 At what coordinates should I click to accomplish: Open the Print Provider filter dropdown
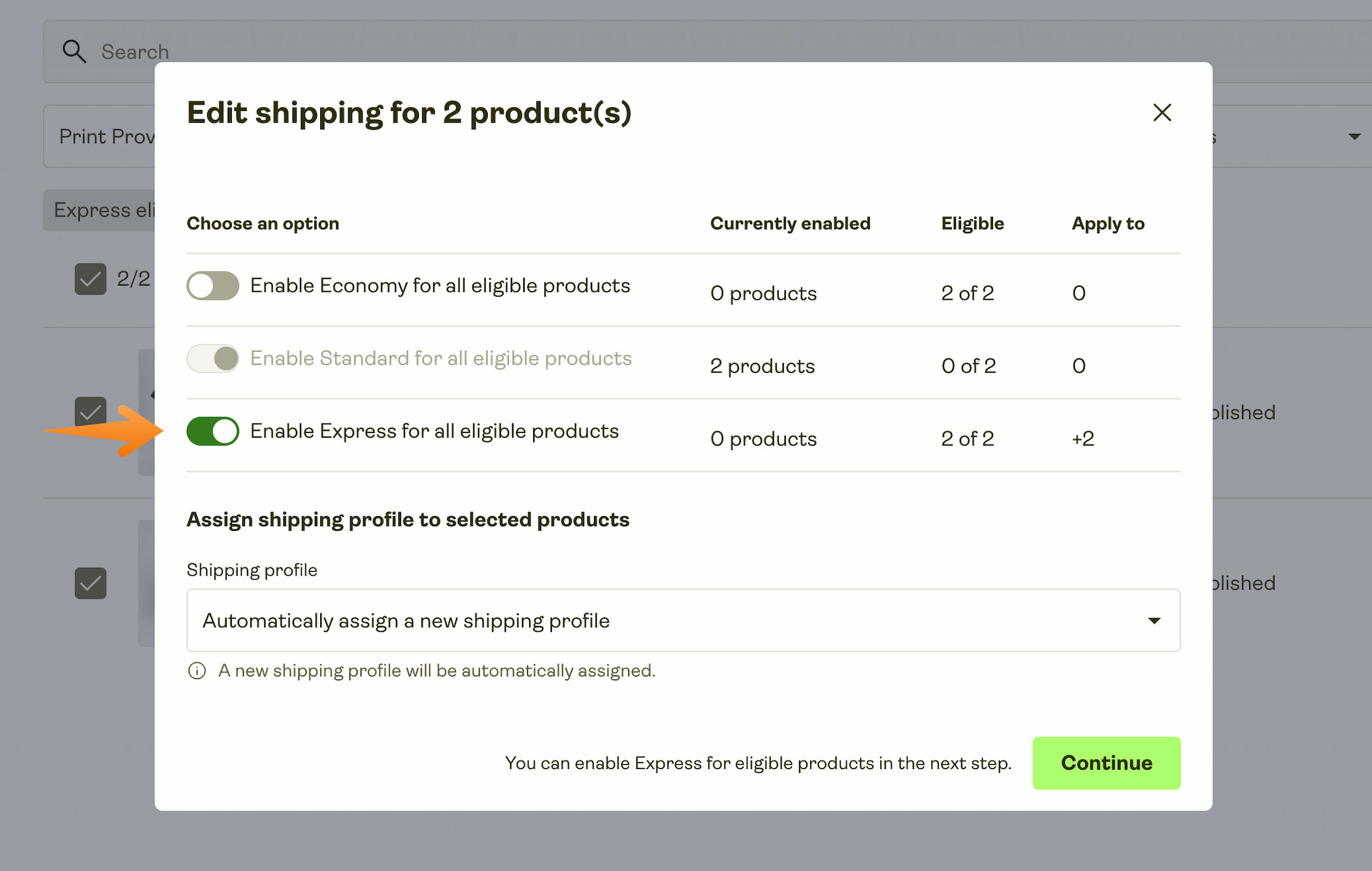pos(99,137)
